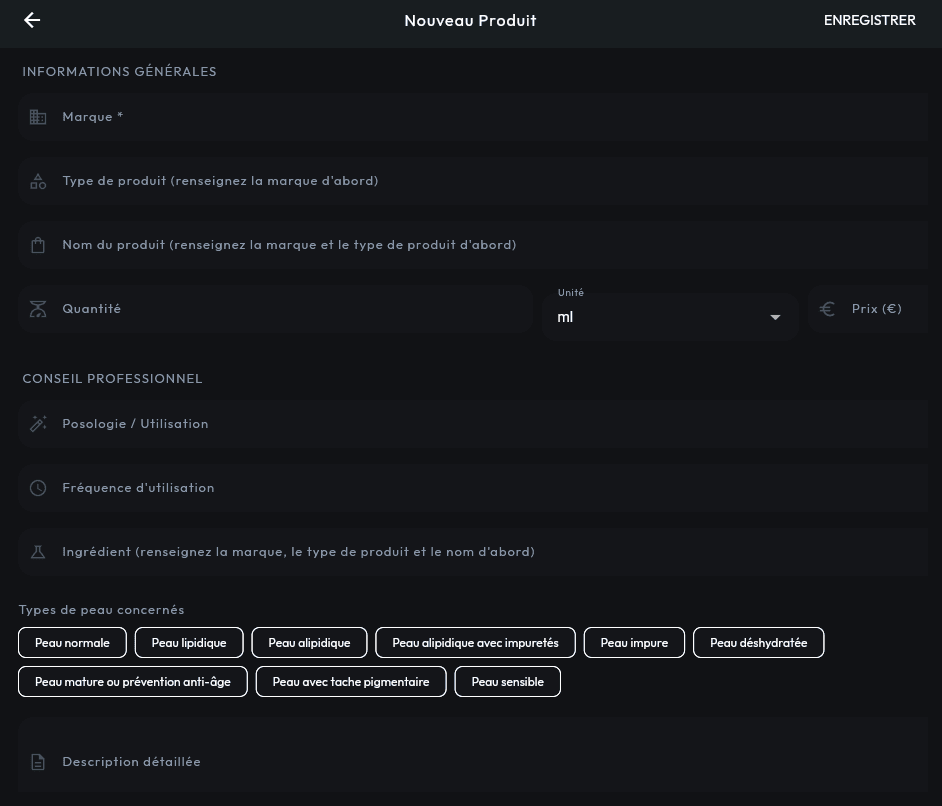This screenshot has height=806, width=942.
Task: Toggle the Peau alipidique chip
Action: pyautogui.click(x=309, y=643)
